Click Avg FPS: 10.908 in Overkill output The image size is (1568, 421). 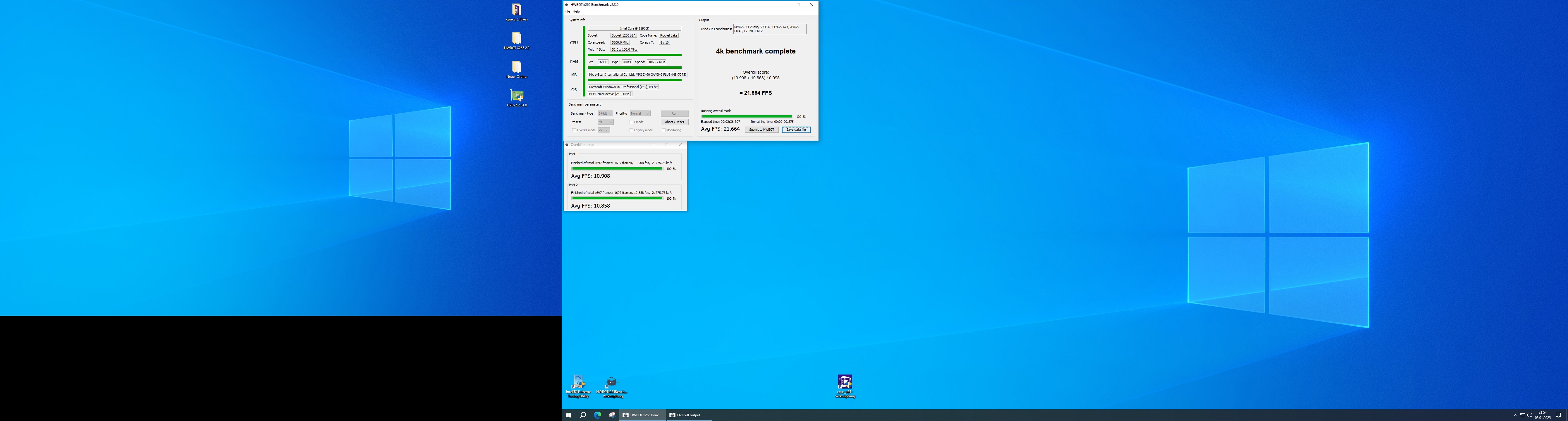[590, 176]
